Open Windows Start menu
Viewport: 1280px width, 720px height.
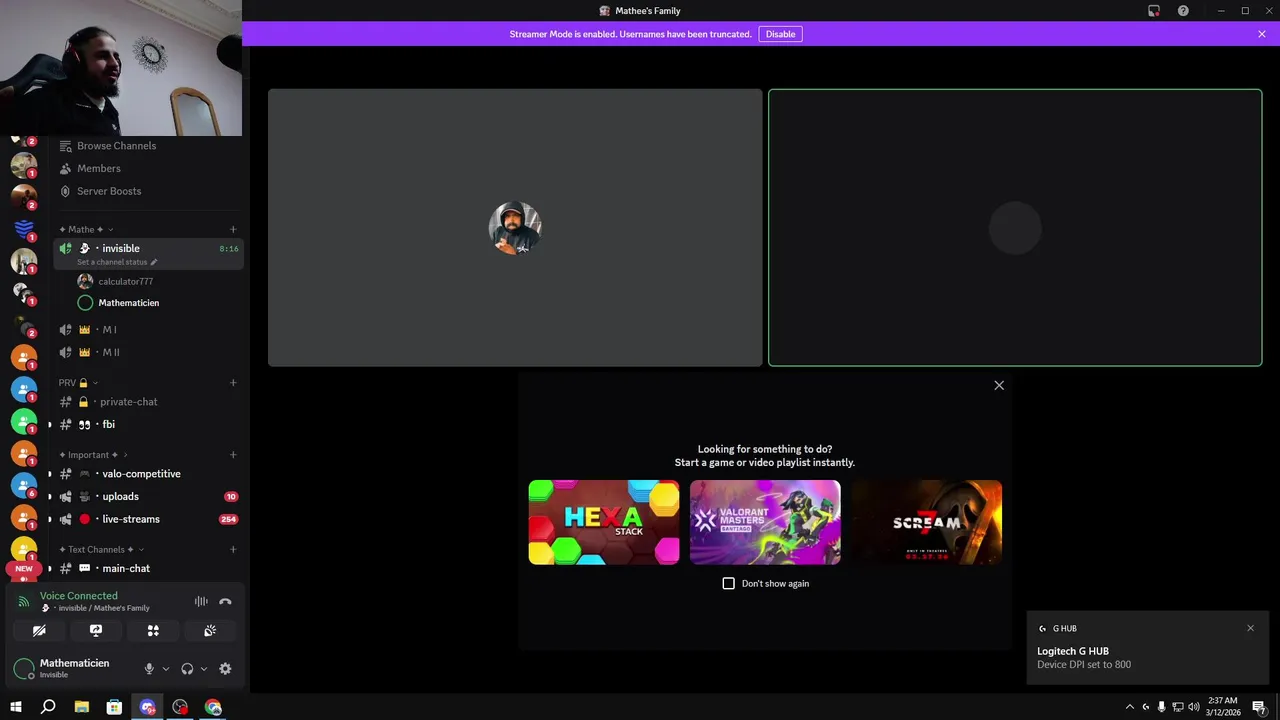pos(16,707)
